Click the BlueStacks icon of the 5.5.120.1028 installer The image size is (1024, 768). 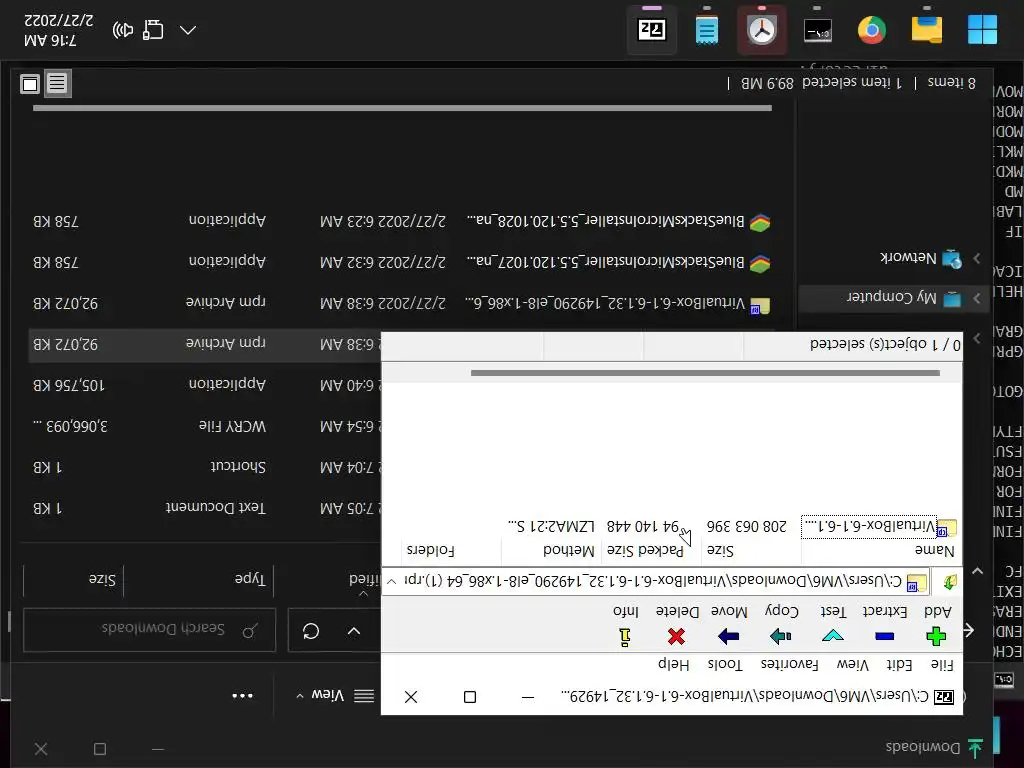click(x=760, y=223)
